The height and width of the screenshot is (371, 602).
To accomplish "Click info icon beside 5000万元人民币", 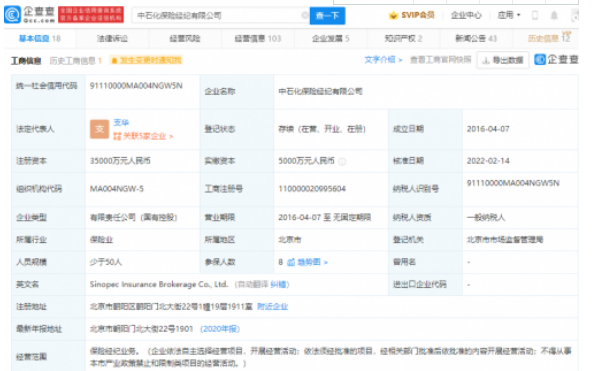I will point(342,162).
